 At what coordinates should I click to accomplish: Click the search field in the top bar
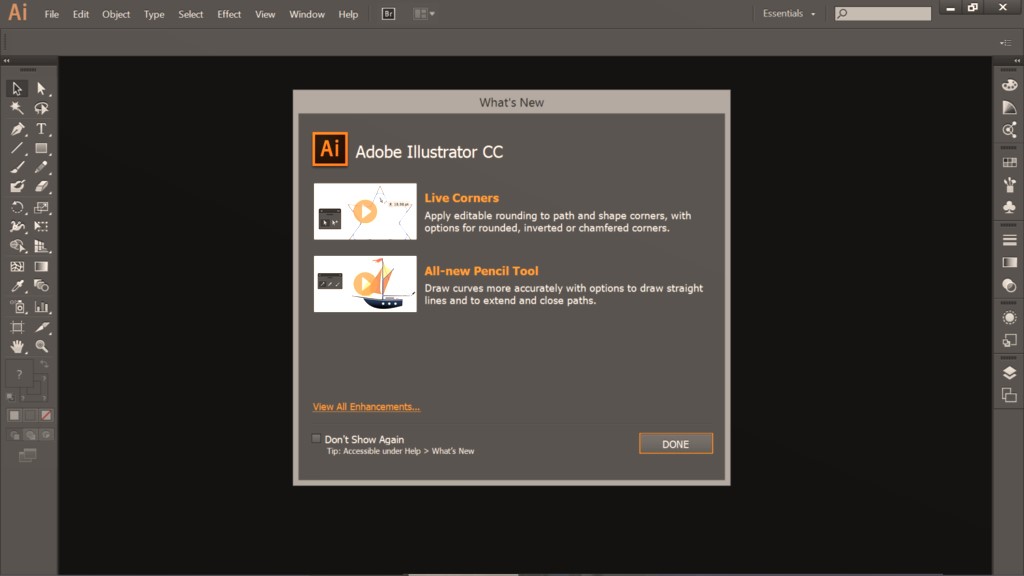click(x=883, y=14)
